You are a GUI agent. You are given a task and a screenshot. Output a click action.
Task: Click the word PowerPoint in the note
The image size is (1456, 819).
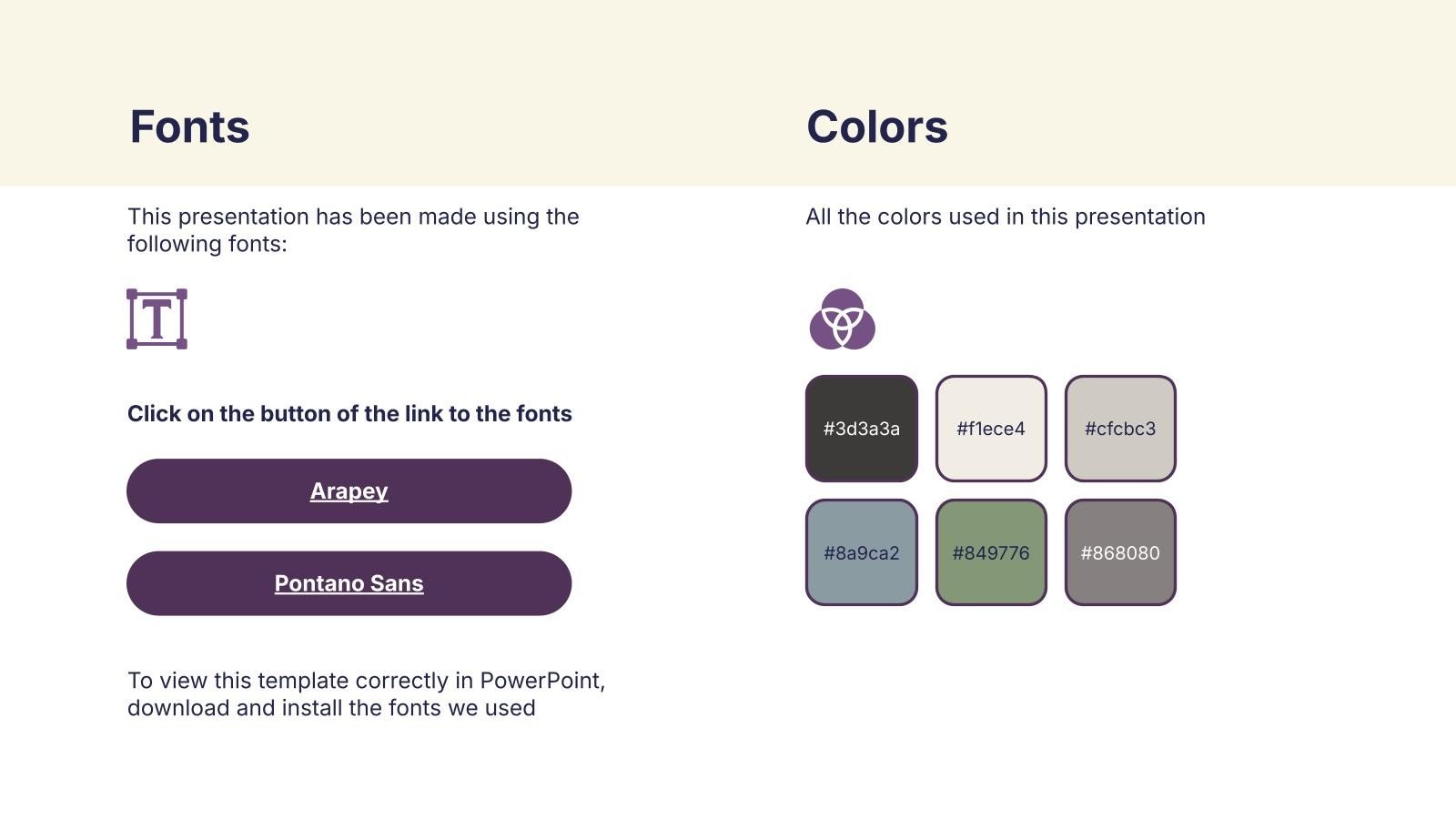541,681
